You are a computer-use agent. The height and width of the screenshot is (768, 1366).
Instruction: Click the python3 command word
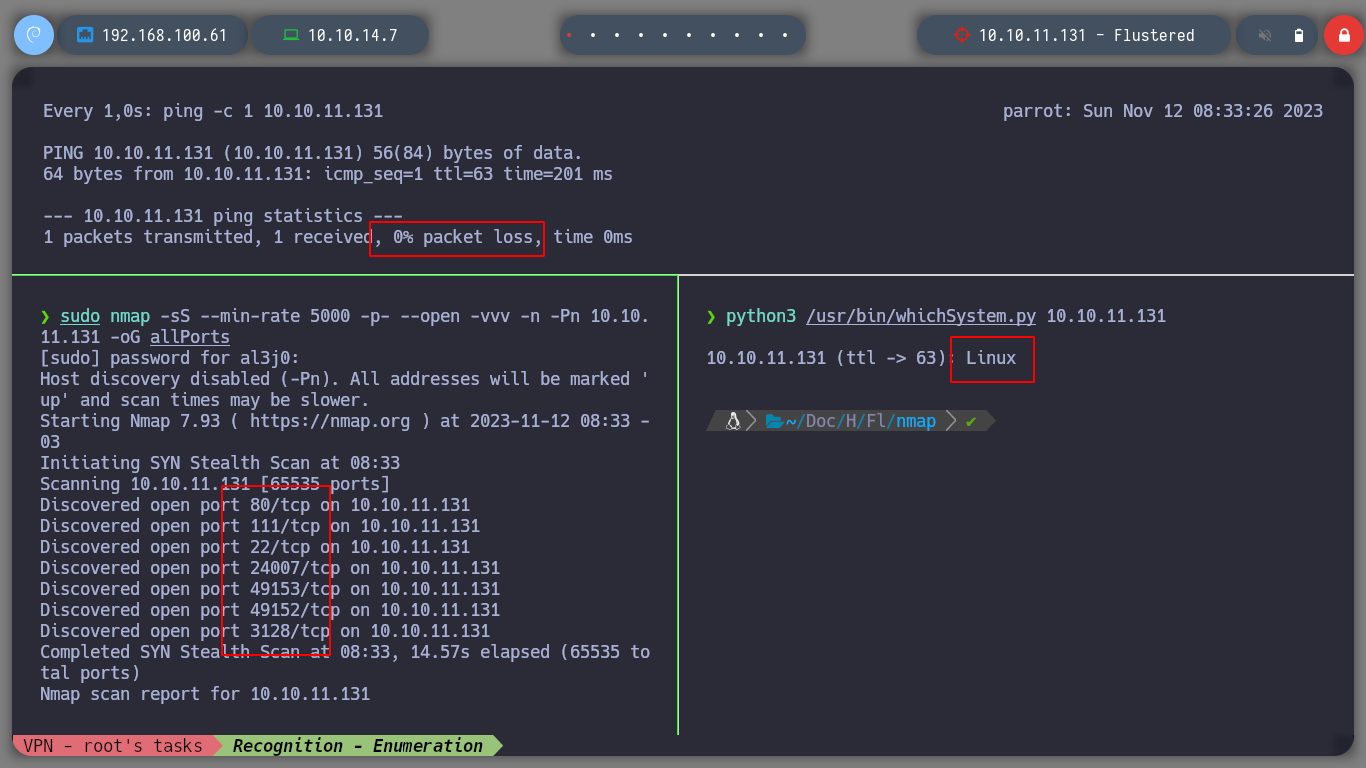[x=761, y=316]
